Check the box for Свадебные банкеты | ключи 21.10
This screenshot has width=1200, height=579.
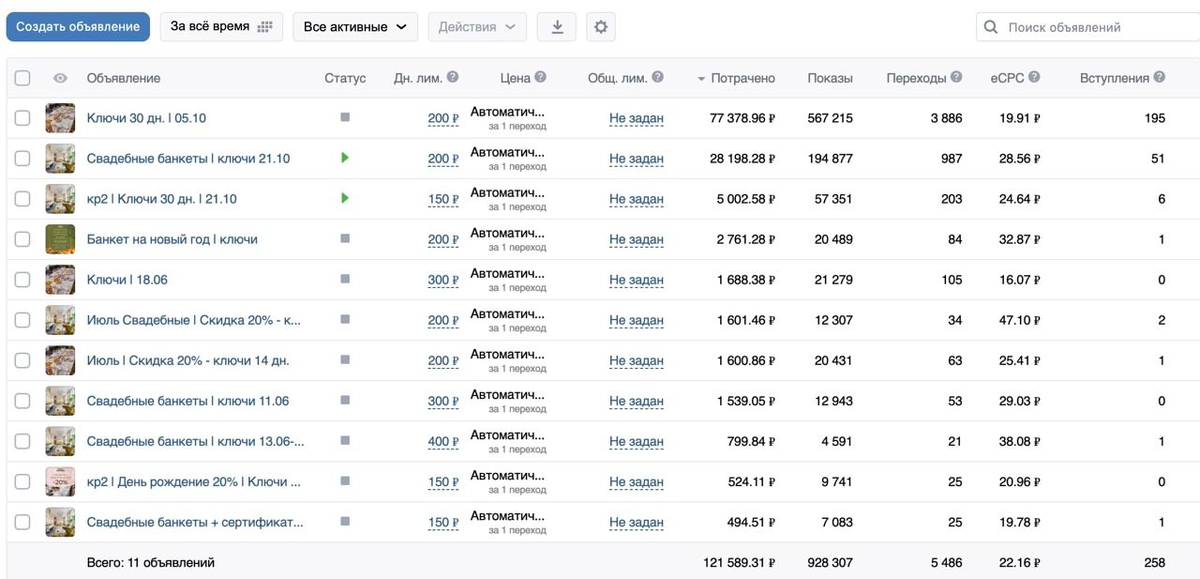(22, 158)
